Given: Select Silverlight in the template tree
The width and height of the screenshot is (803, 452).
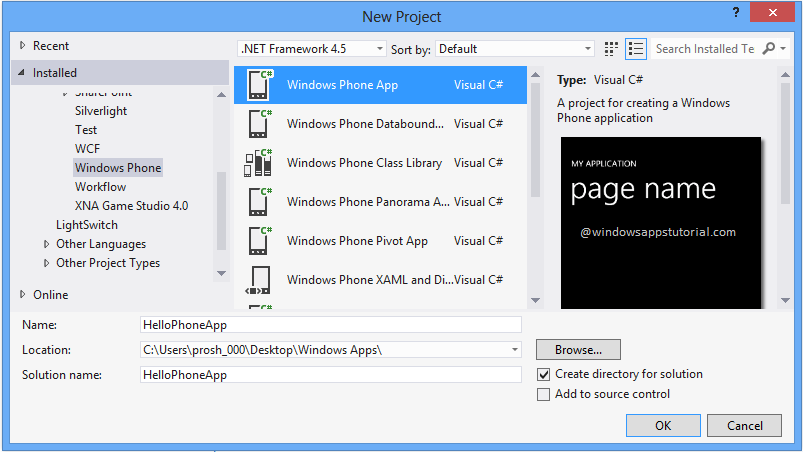Looking at the screenshot, I should coord(101,111).
